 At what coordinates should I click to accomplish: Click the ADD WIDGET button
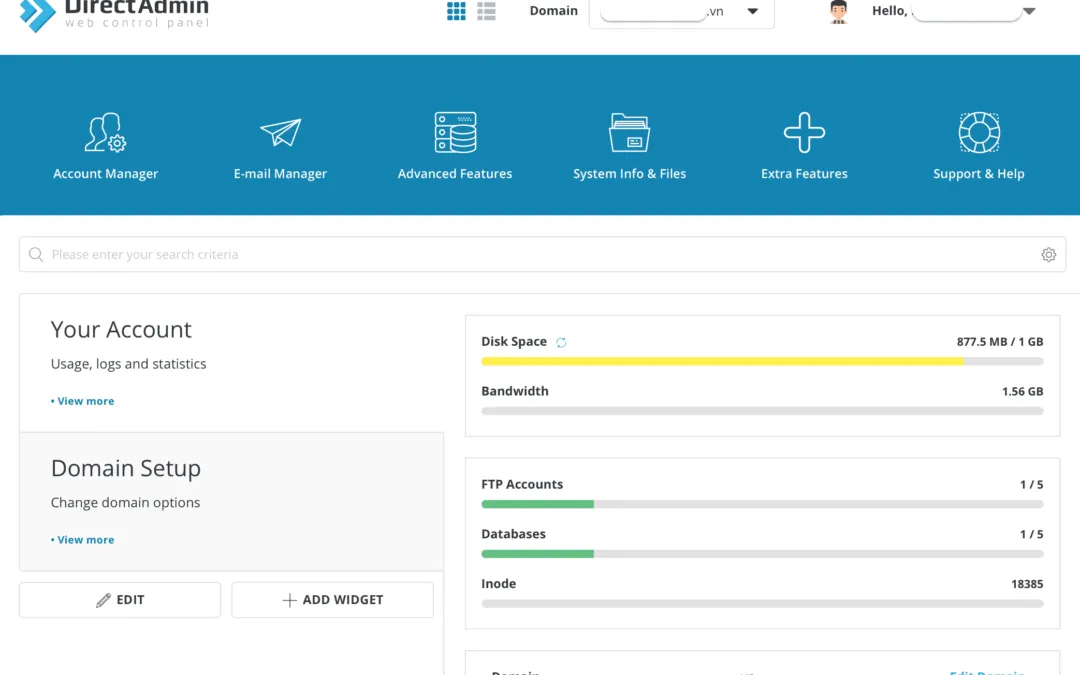click(x=332, y=599)
